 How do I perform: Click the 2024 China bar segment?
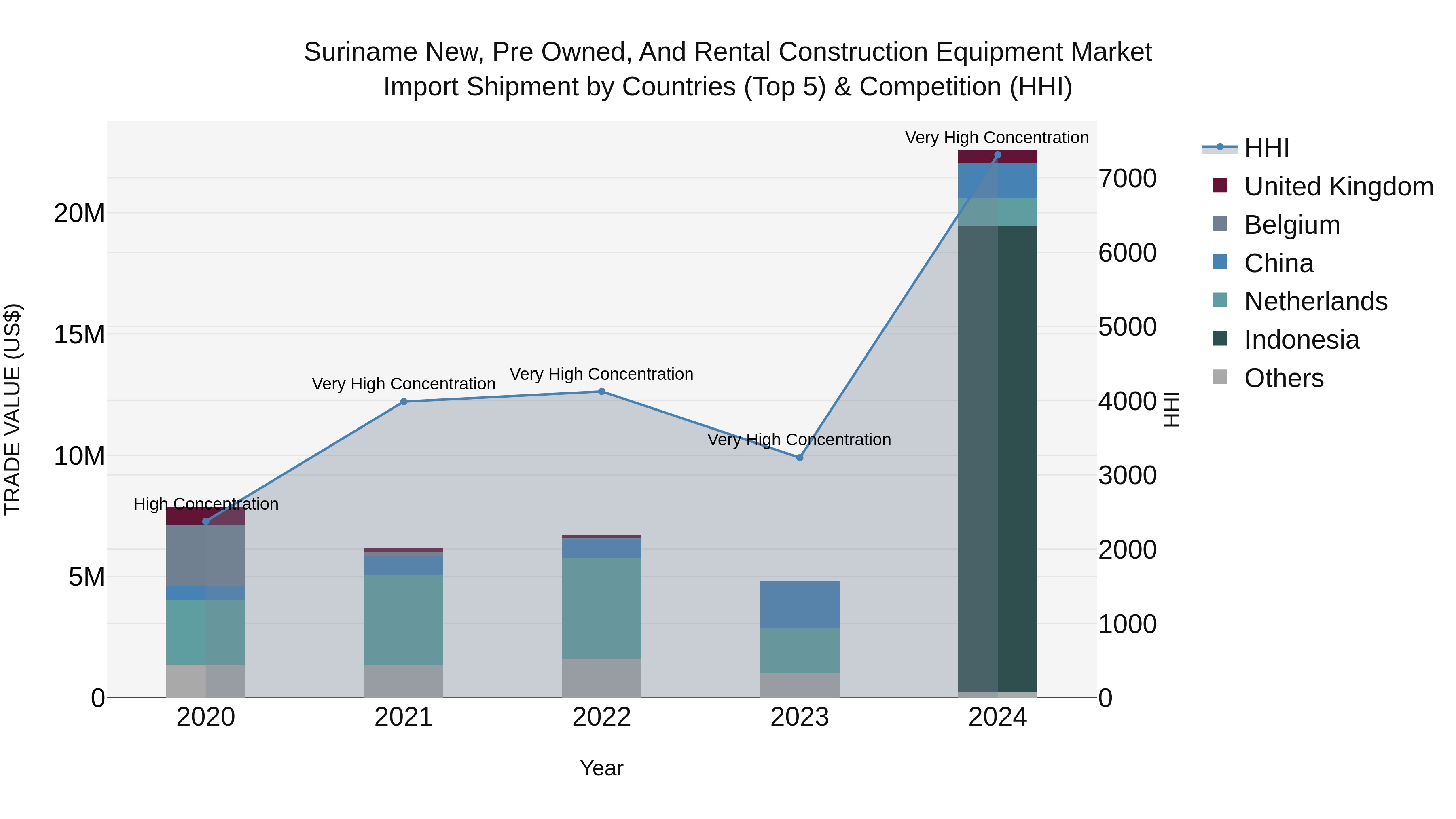pos(998,181)
